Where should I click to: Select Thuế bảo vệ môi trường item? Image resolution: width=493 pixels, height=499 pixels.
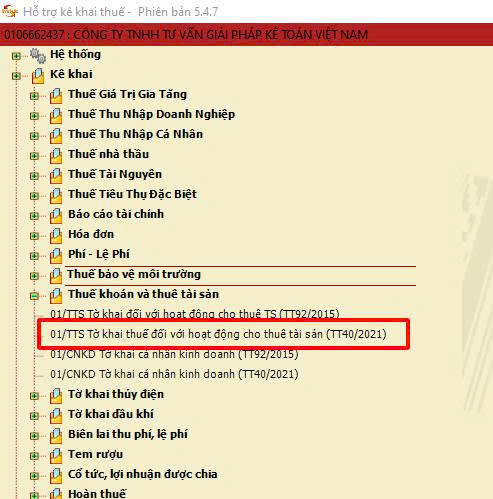click(134, 274)
